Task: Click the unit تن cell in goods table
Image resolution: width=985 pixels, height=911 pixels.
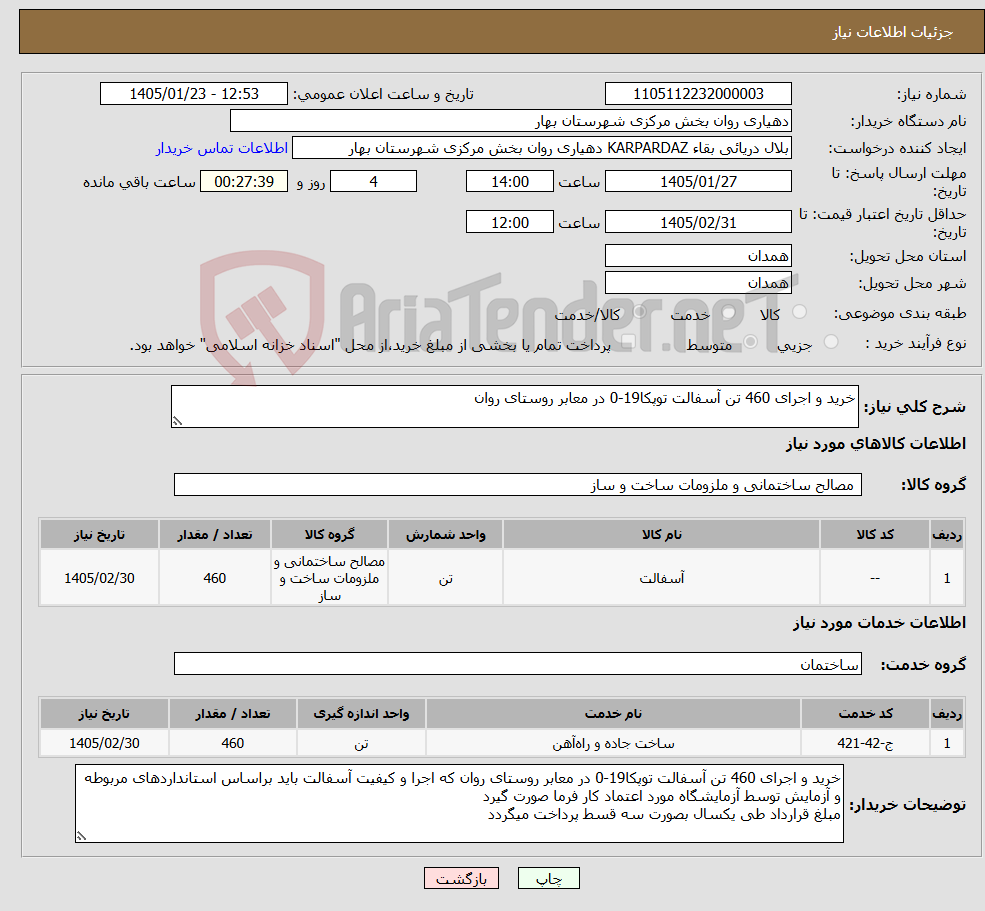Action: [445, 578]
